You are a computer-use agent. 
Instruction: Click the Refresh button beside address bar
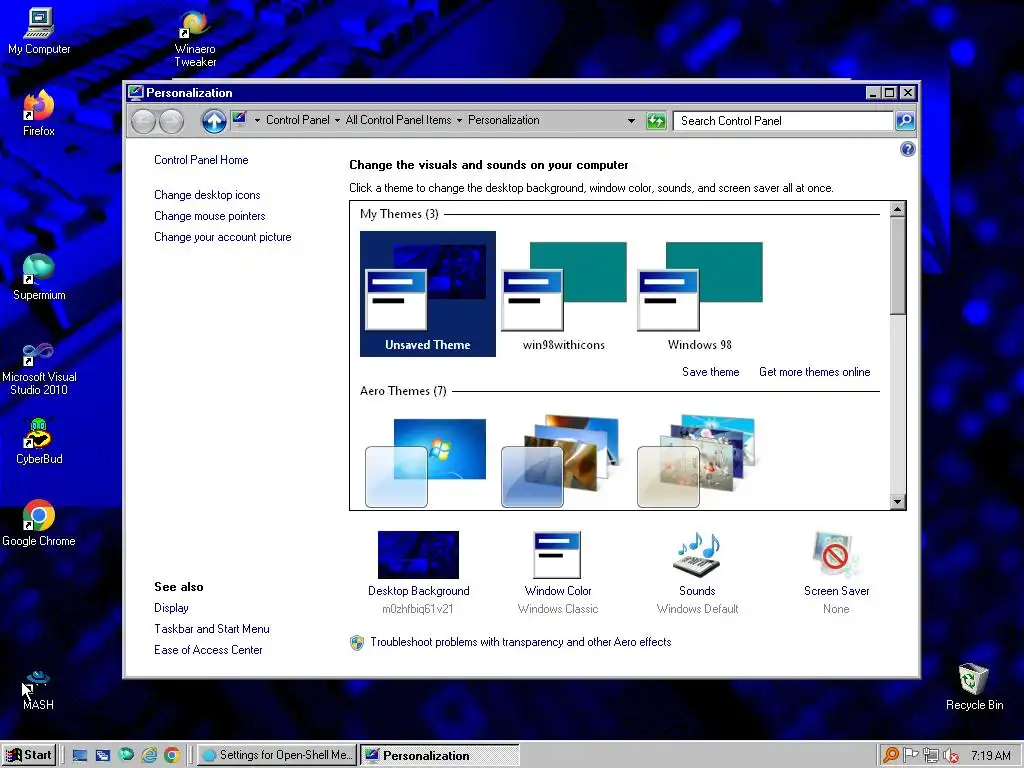pos(656,121)
